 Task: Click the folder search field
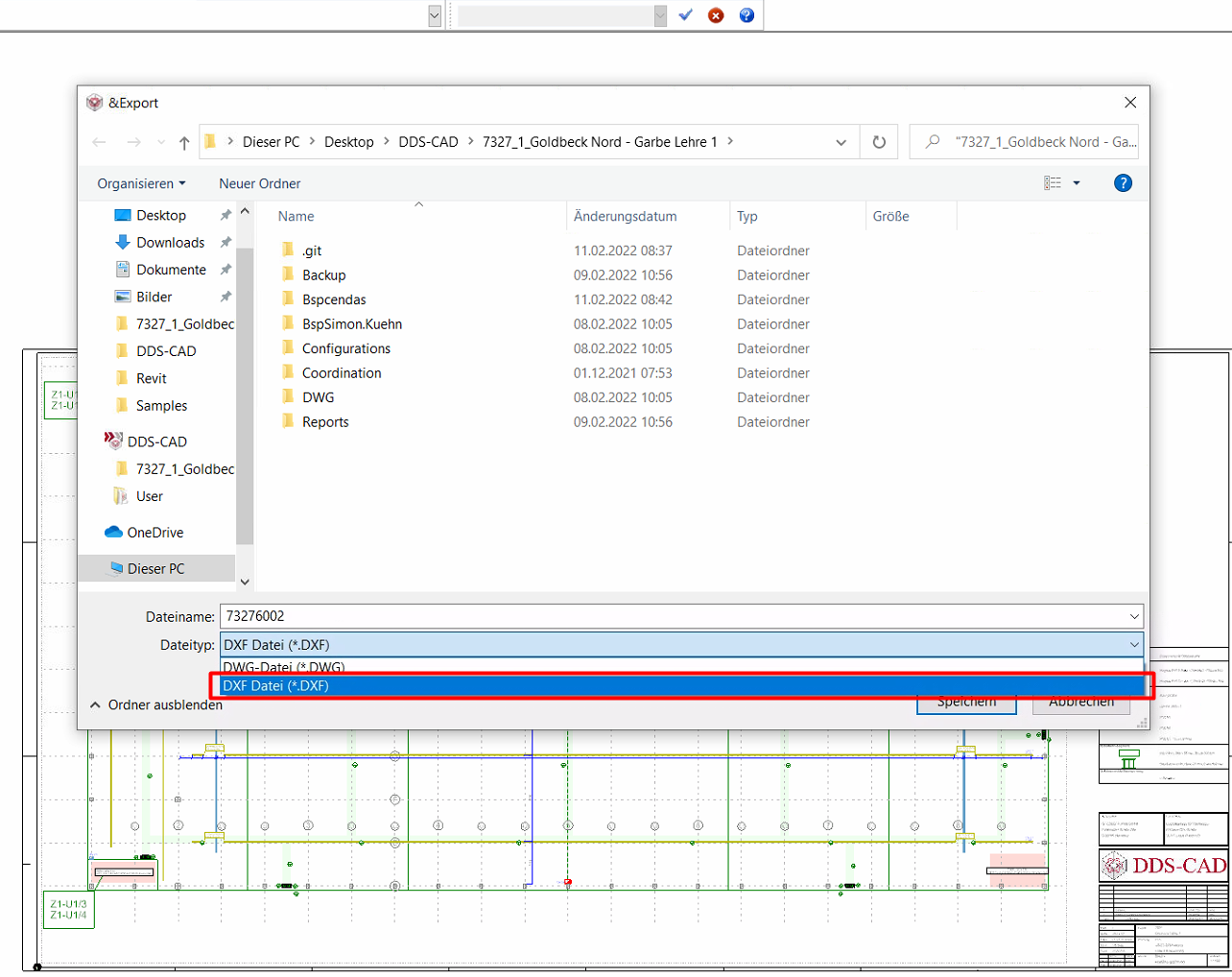(1026, 142)
